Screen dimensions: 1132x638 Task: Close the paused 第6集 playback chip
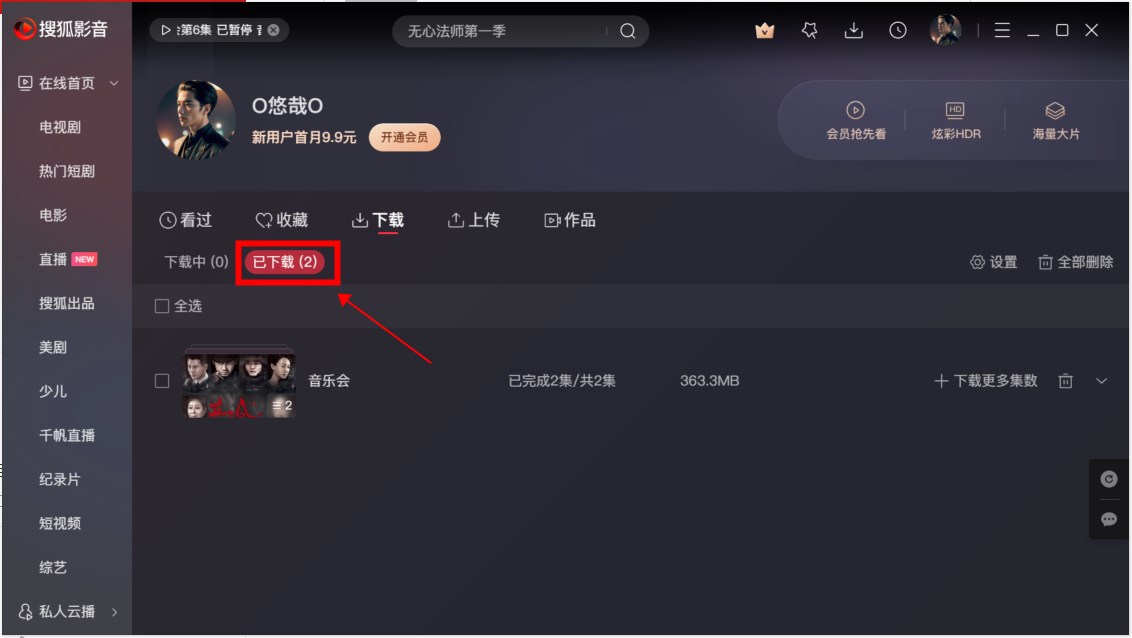(x=274, y=30)
